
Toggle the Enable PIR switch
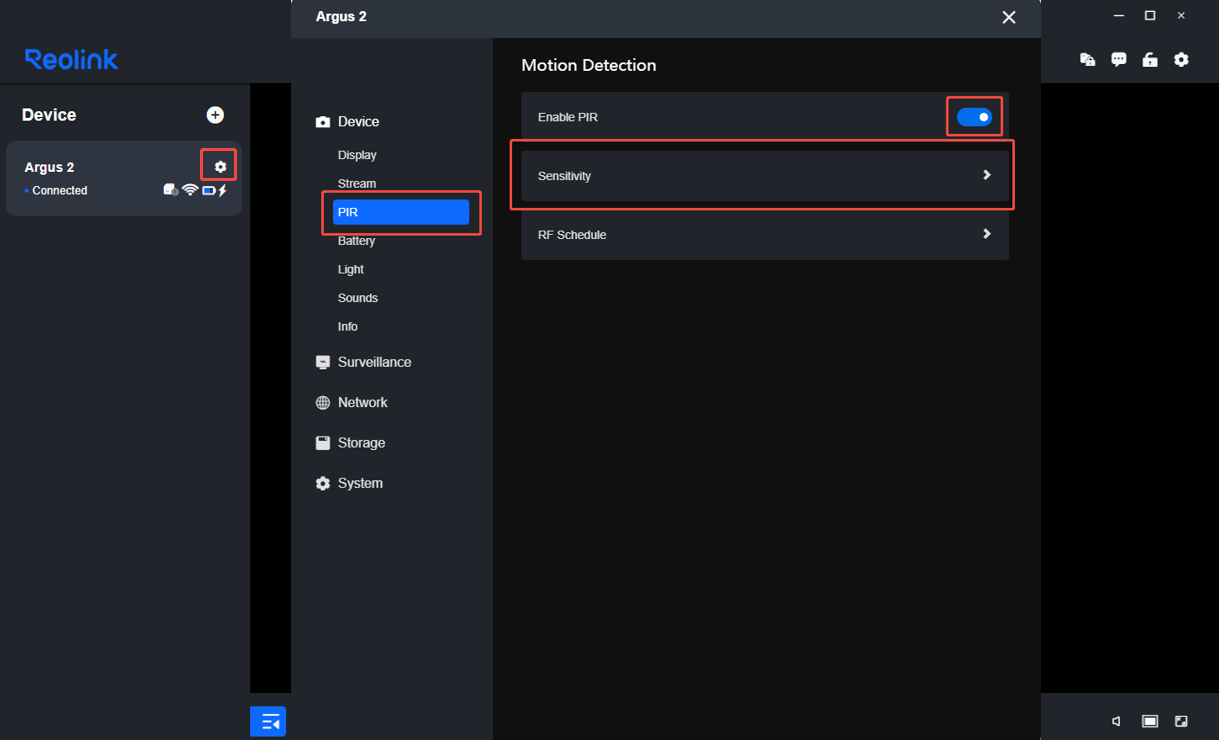click(974, 117)
